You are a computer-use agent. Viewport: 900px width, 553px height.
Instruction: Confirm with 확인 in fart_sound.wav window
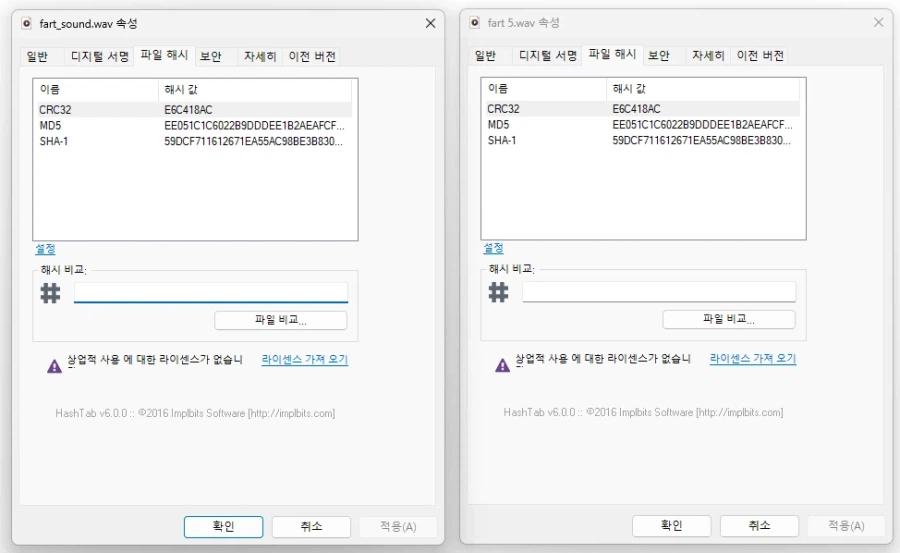(x=223, y=527)
